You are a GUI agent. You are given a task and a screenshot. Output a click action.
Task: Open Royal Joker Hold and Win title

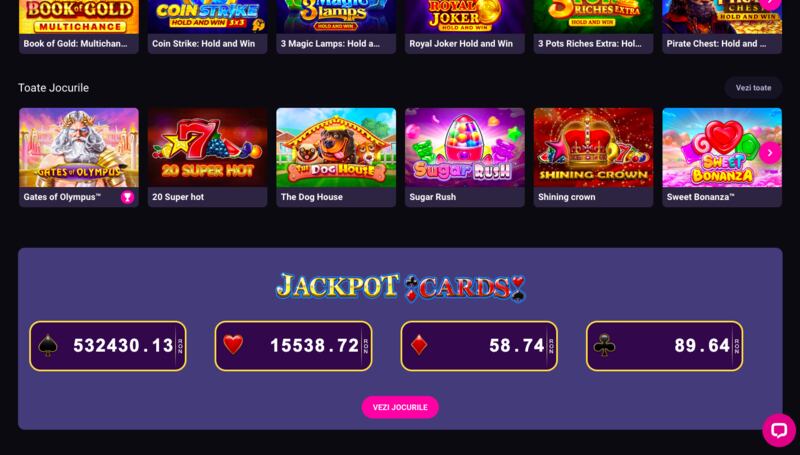(461, 44)
